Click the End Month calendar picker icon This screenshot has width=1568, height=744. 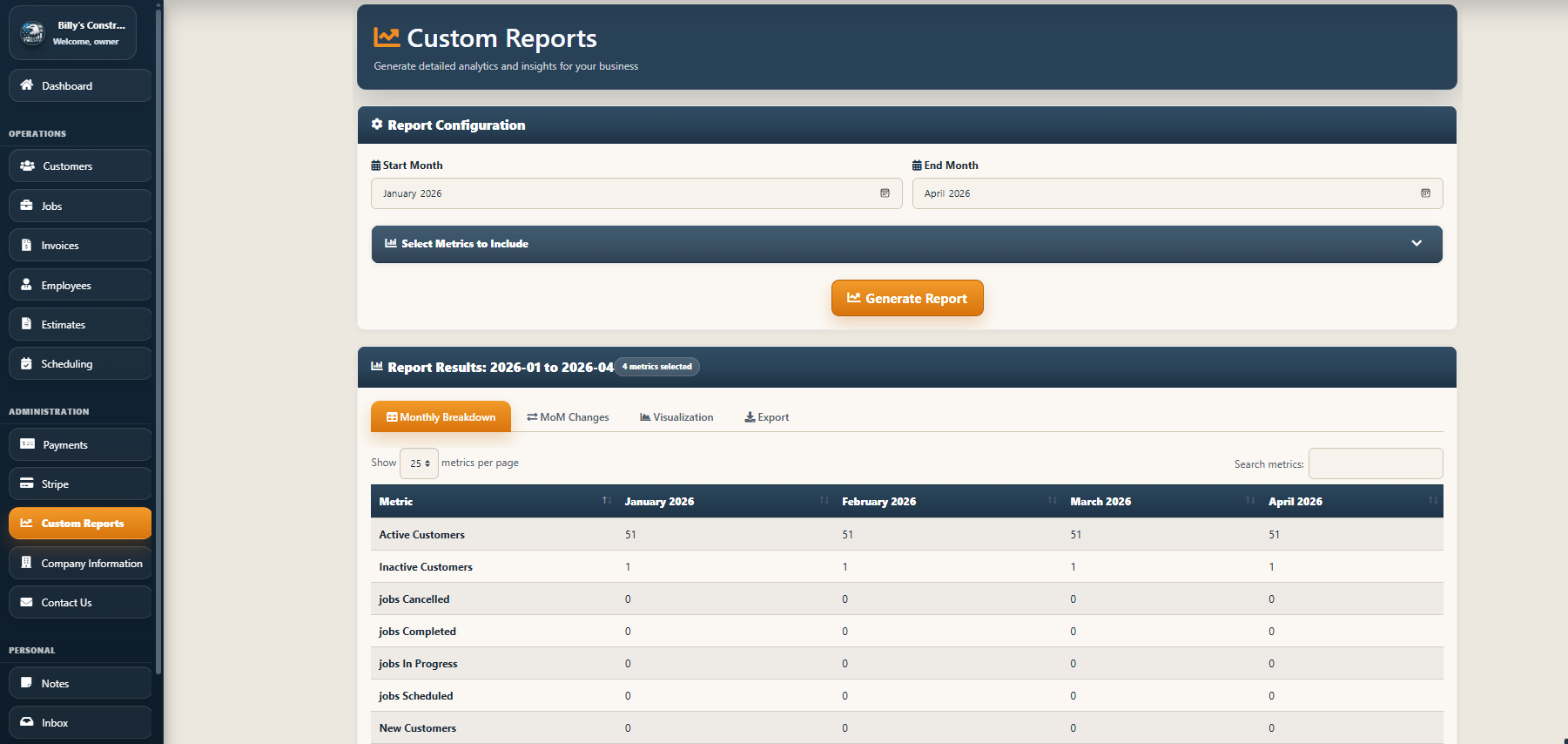(1425, 193)
